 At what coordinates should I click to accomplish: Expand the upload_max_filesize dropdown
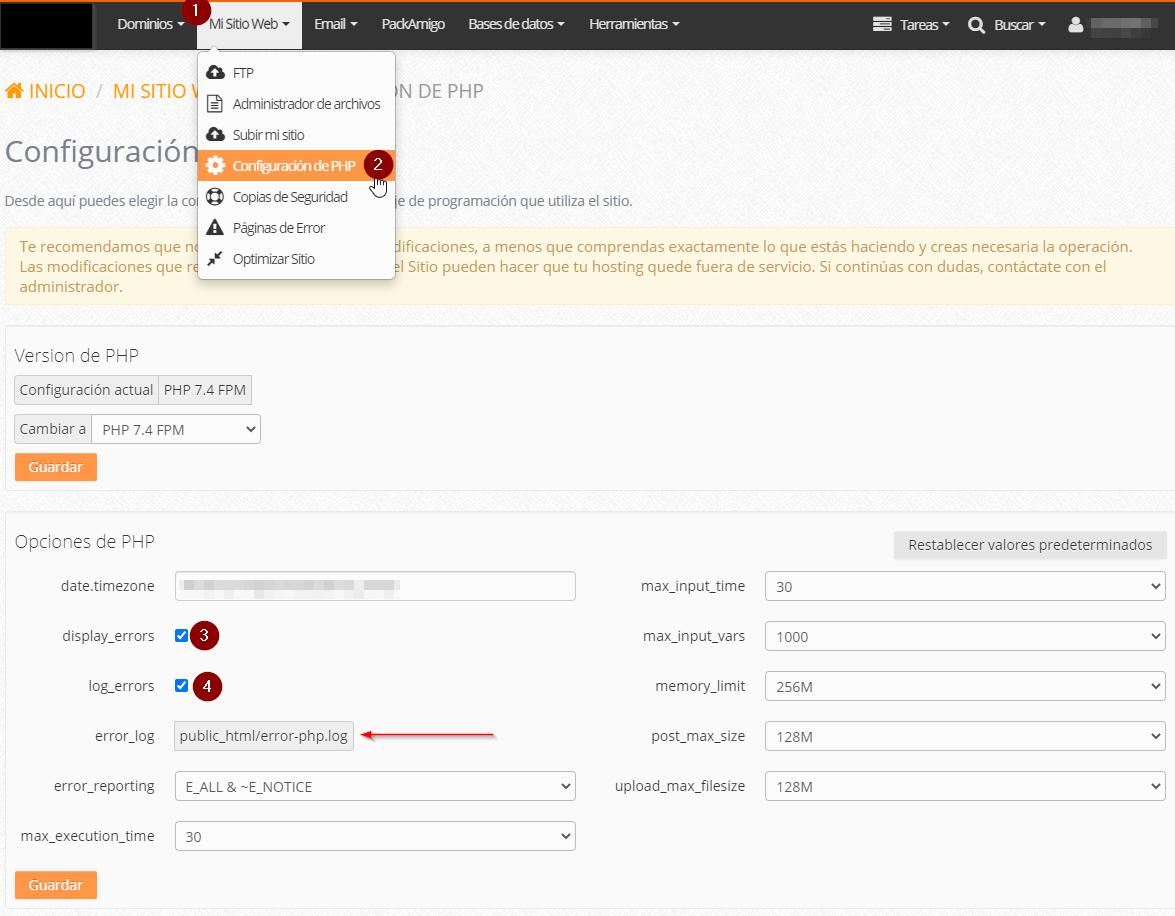tap(964, 787)
